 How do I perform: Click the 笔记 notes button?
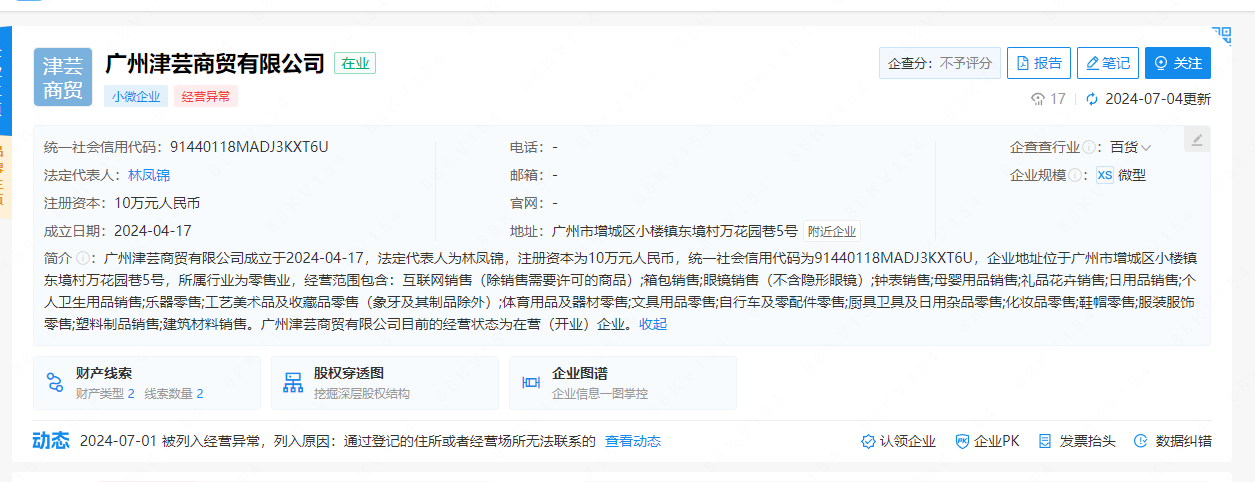point(1107,63)
